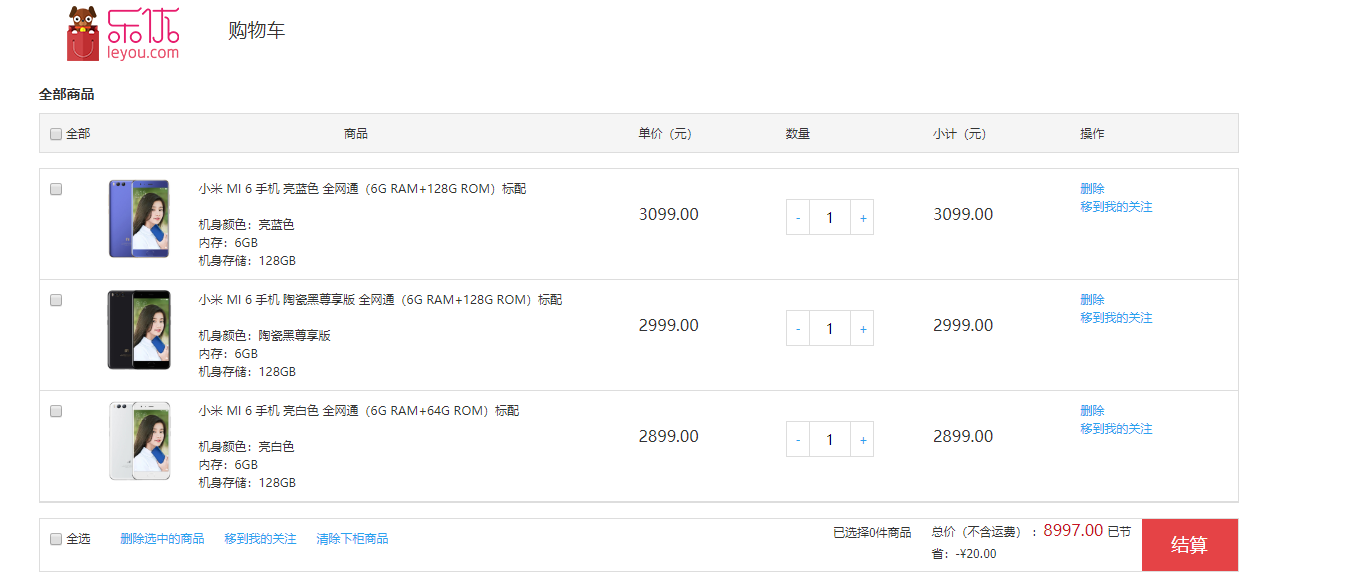Open the blue Mi 6 phone thumbnail

pyautogui.click(x=139, y=219)
